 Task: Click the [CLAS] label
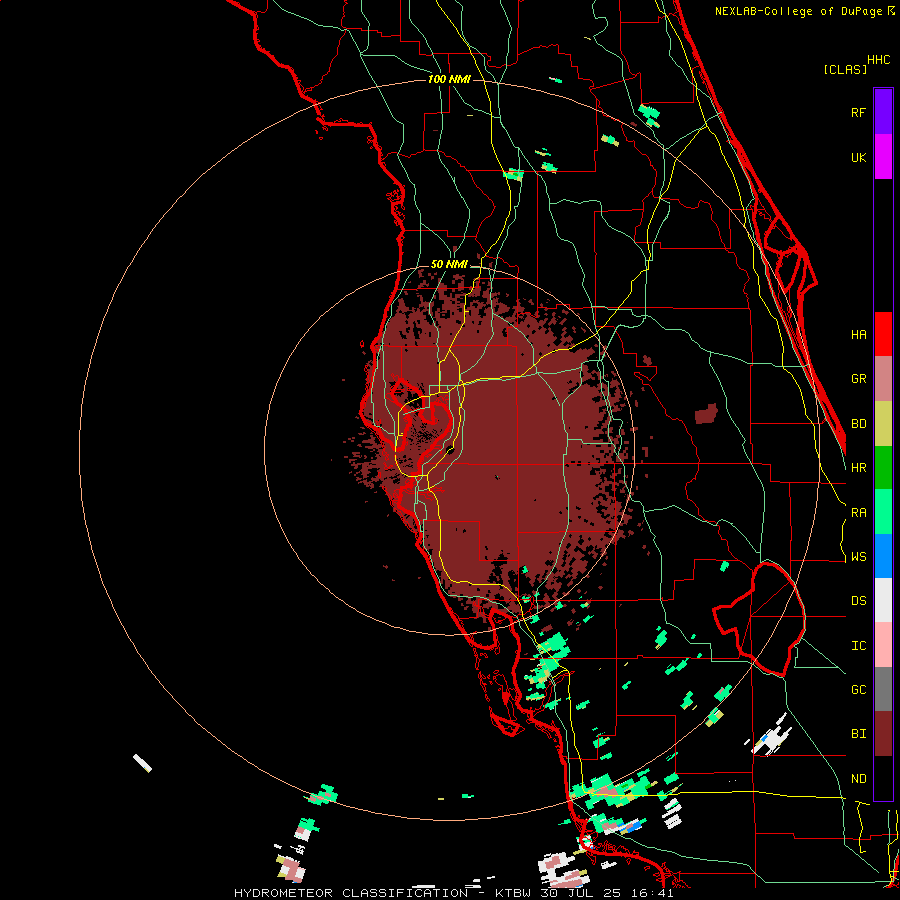(x=845, y=69)
